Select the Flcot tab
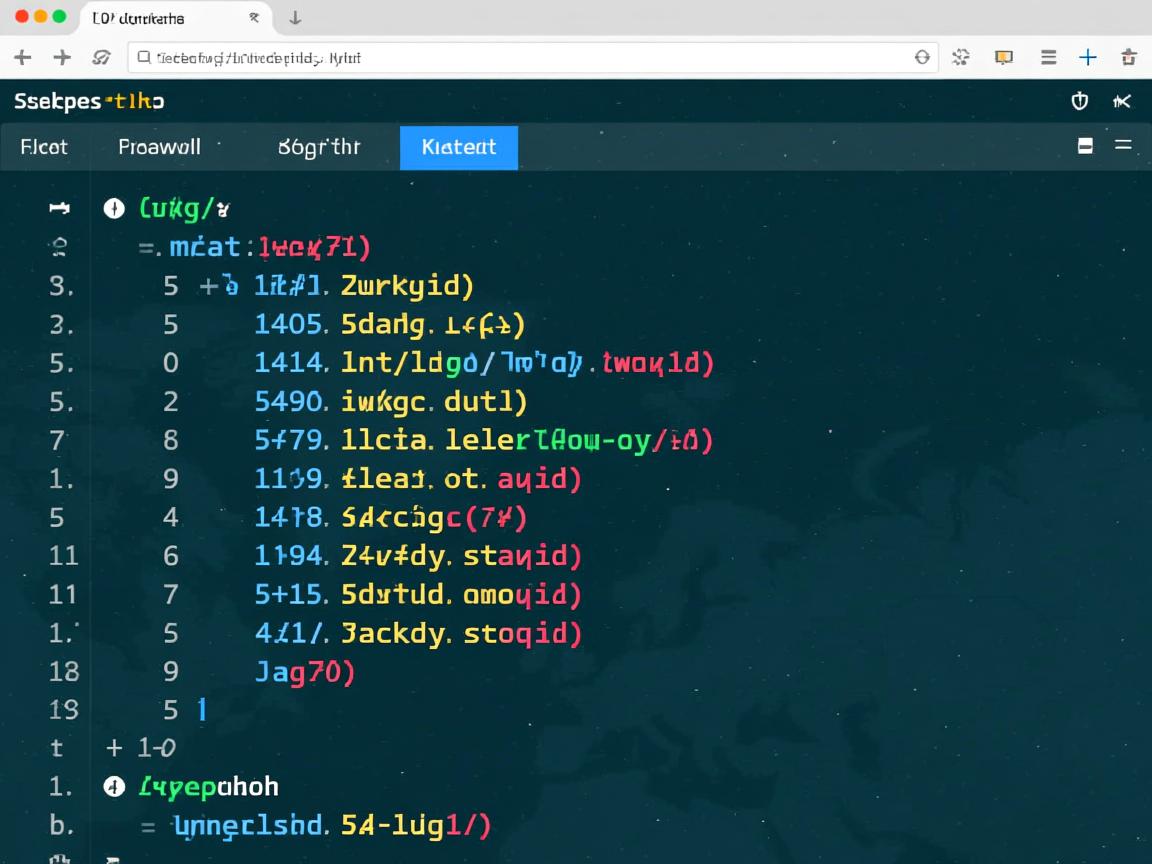Screen dimensions: 1152x864 point(44,147)
